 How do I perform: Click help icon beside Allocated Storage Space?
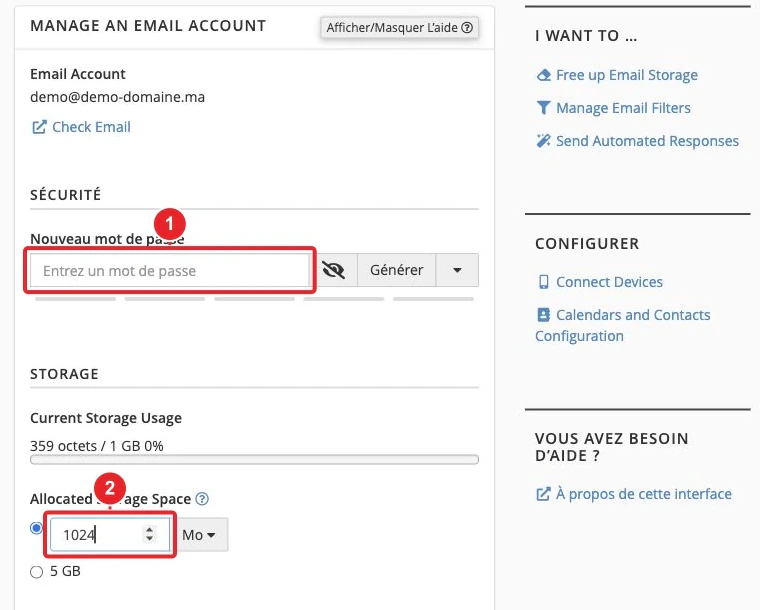tap(202, 499)
